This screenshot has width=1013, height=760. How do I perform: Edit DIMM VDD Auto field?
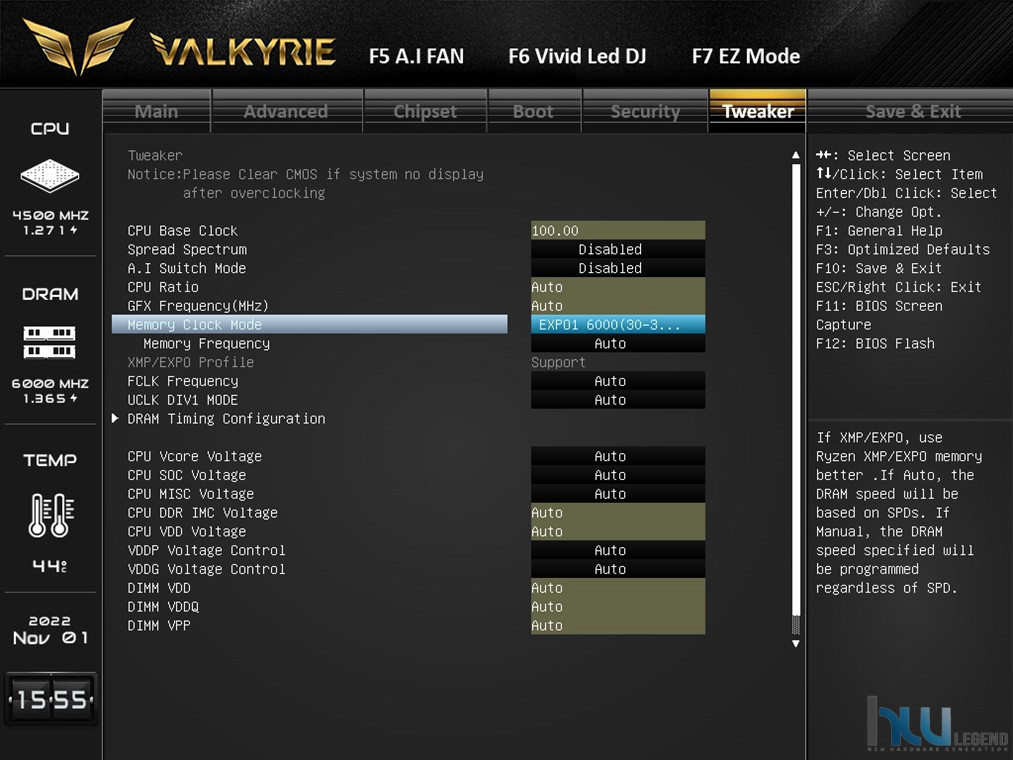[x=618, y=587]
